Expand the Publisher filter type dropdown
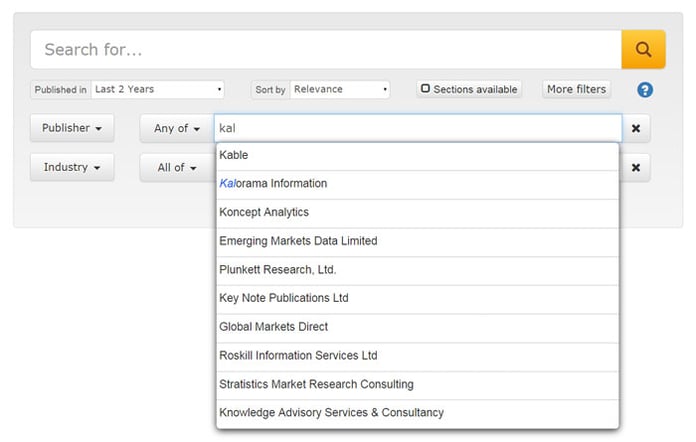The height and width of the screenshot is (442, 696). coord(72,128)
